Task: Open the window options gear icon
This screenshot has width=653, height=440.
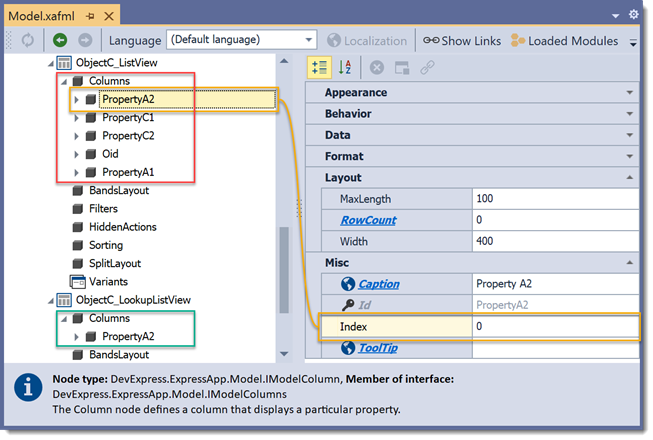Action: [633, 15]
